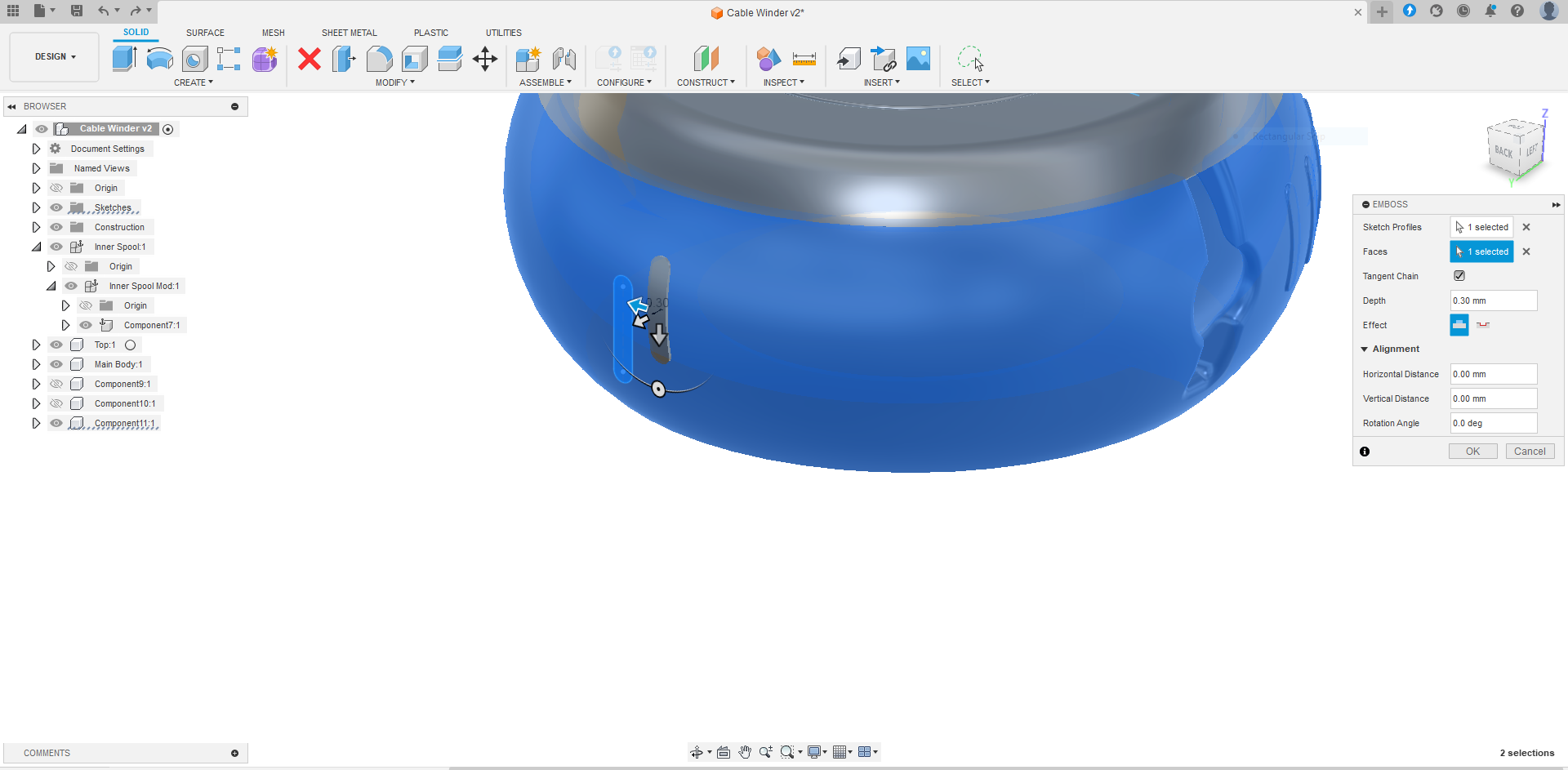This screenshot has width=1568, height=770.
Task: Switch to the SHEET METAL tab
Action: [x=350, y=33]
